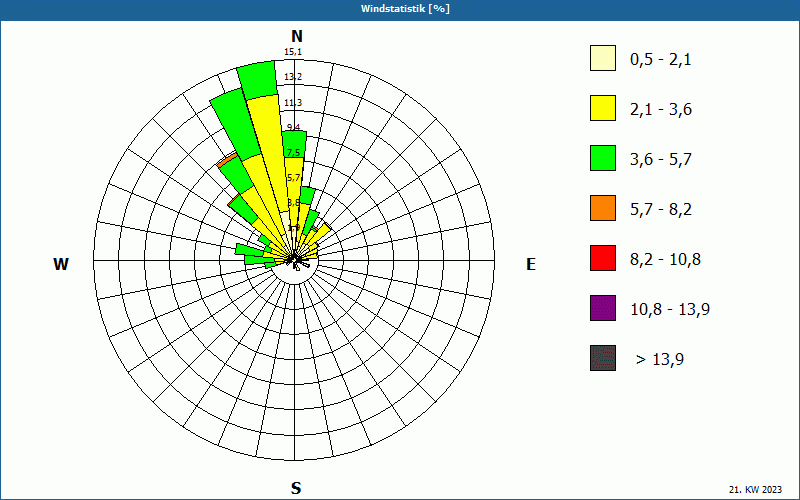Click the legend label '10,8 - 13,9'
This screenshot has height=500, width=800.
[x=670, y=310]
